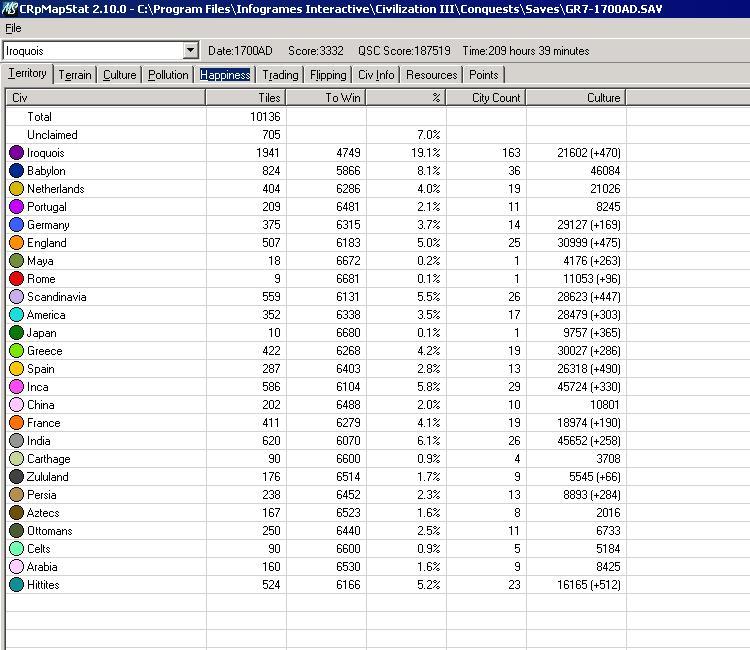This screenshot has height=650, width=750.
Task: Click the QSC Score:187519 label
Action: [x=404, y=51]
